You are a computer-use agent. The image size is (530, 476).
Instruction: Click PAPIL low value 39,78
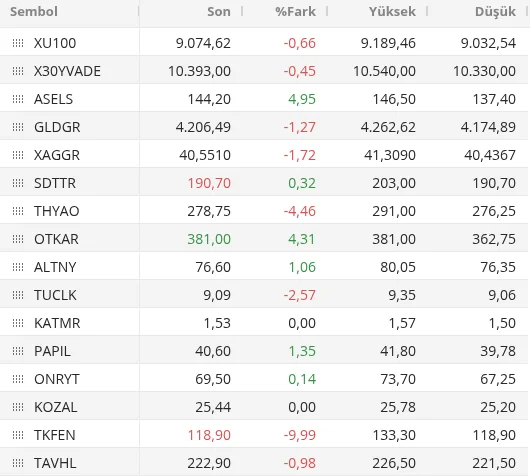[x=498, y=351]
